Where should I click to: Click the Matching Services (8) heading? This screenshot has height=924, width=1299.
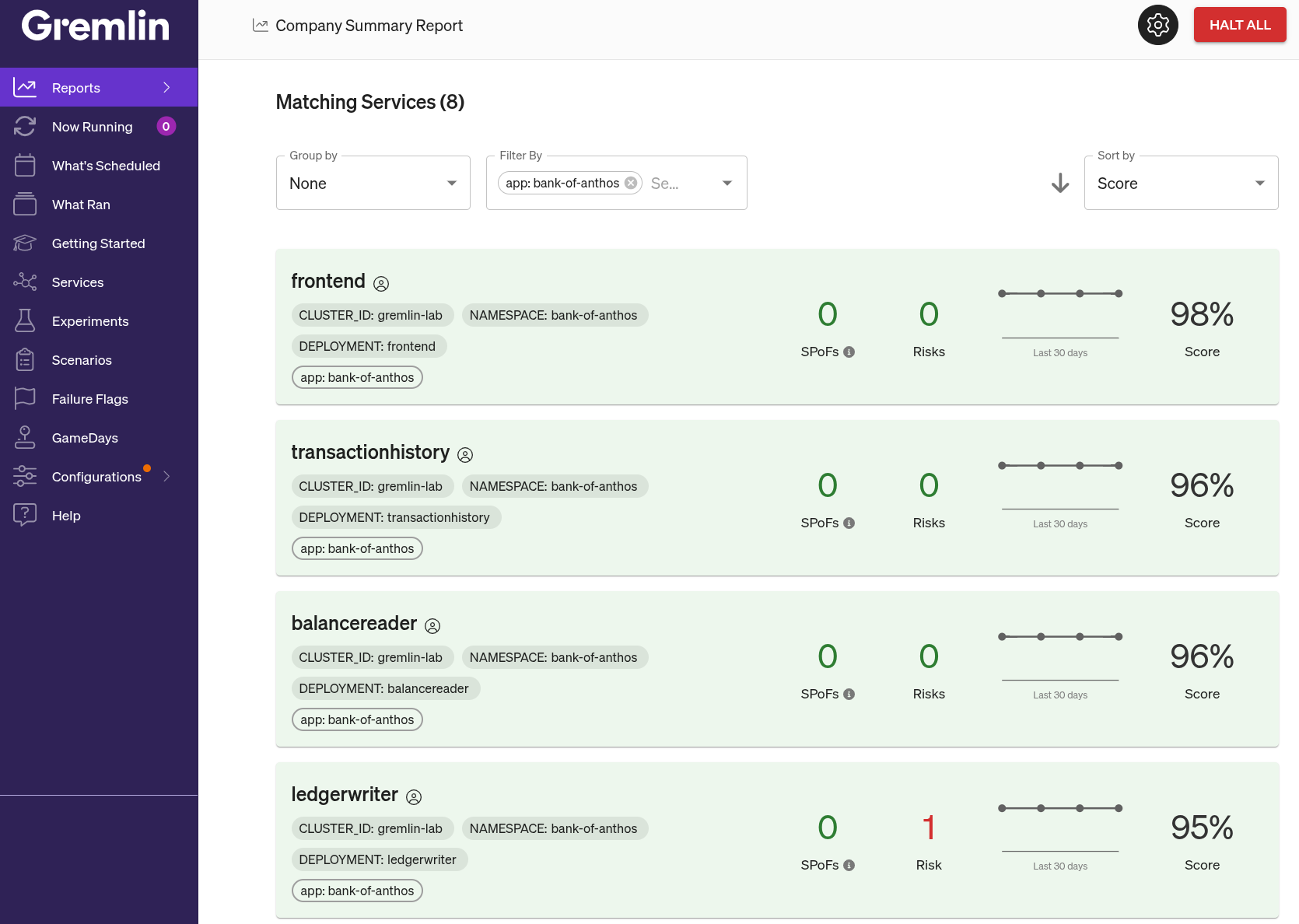(x=370, y=102)
